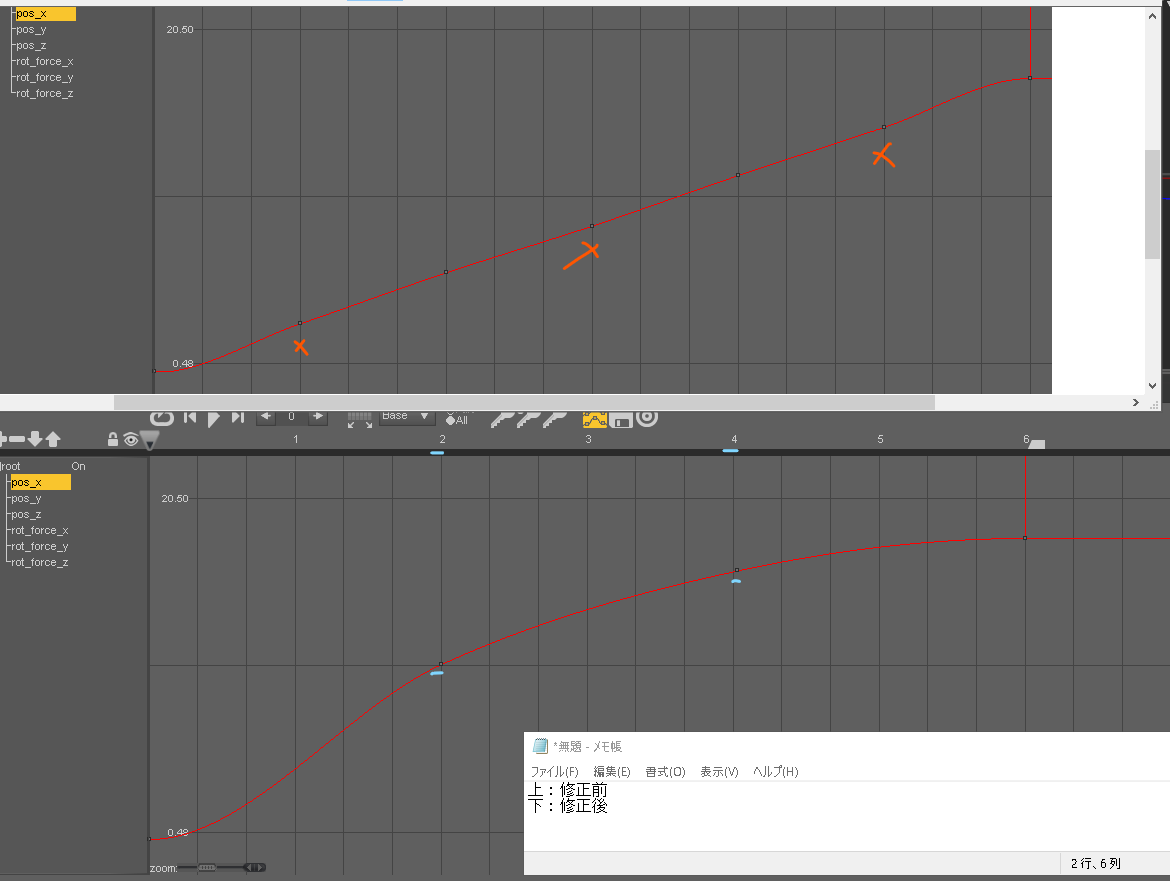Toggle the On state for root

[78, 466]
